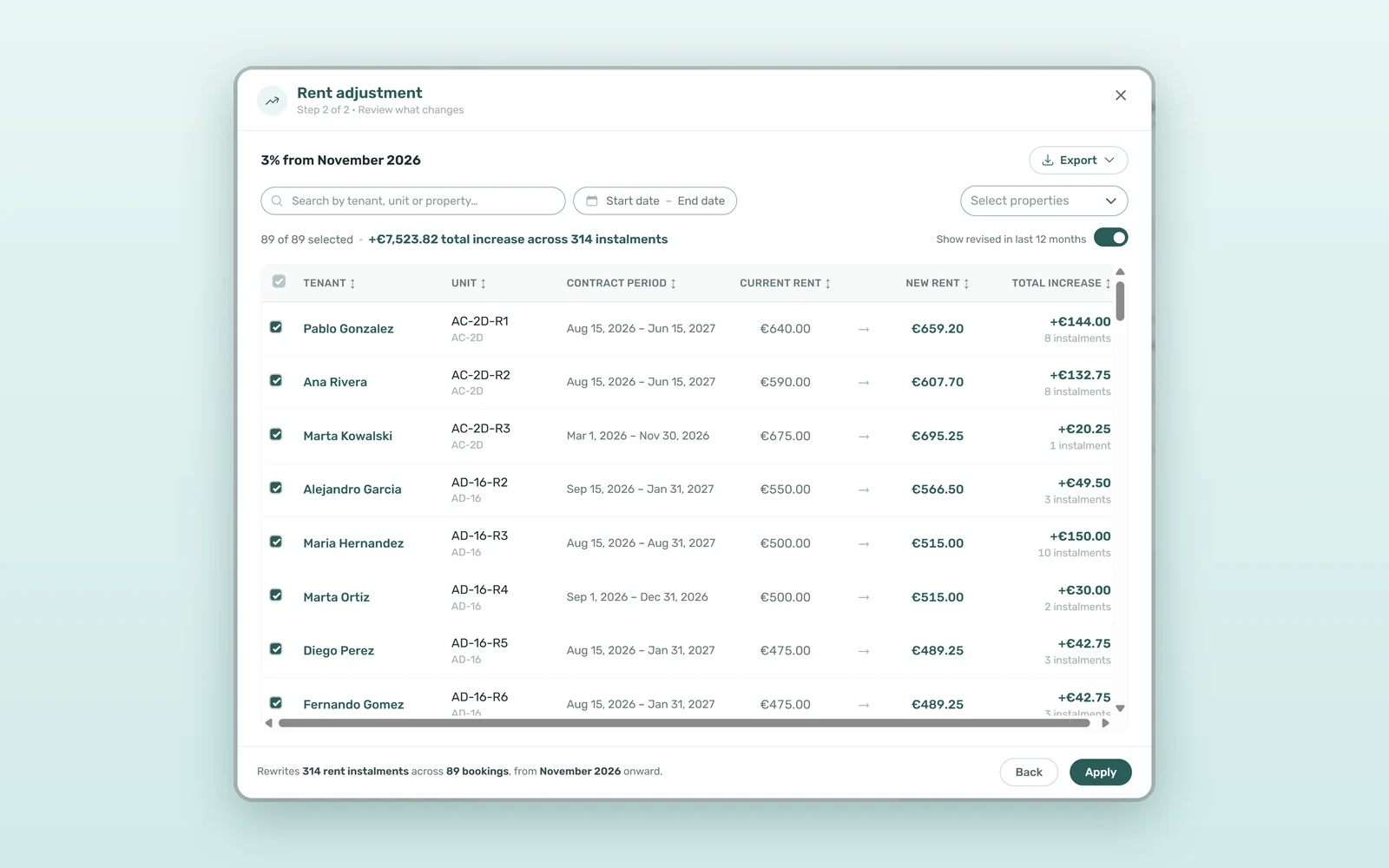Image resolution: width=1389 pixels, height=868 pixels.
Task: Click sort arrows beside New Rent header
Action: pyautogui.click(x=966, y=284)
